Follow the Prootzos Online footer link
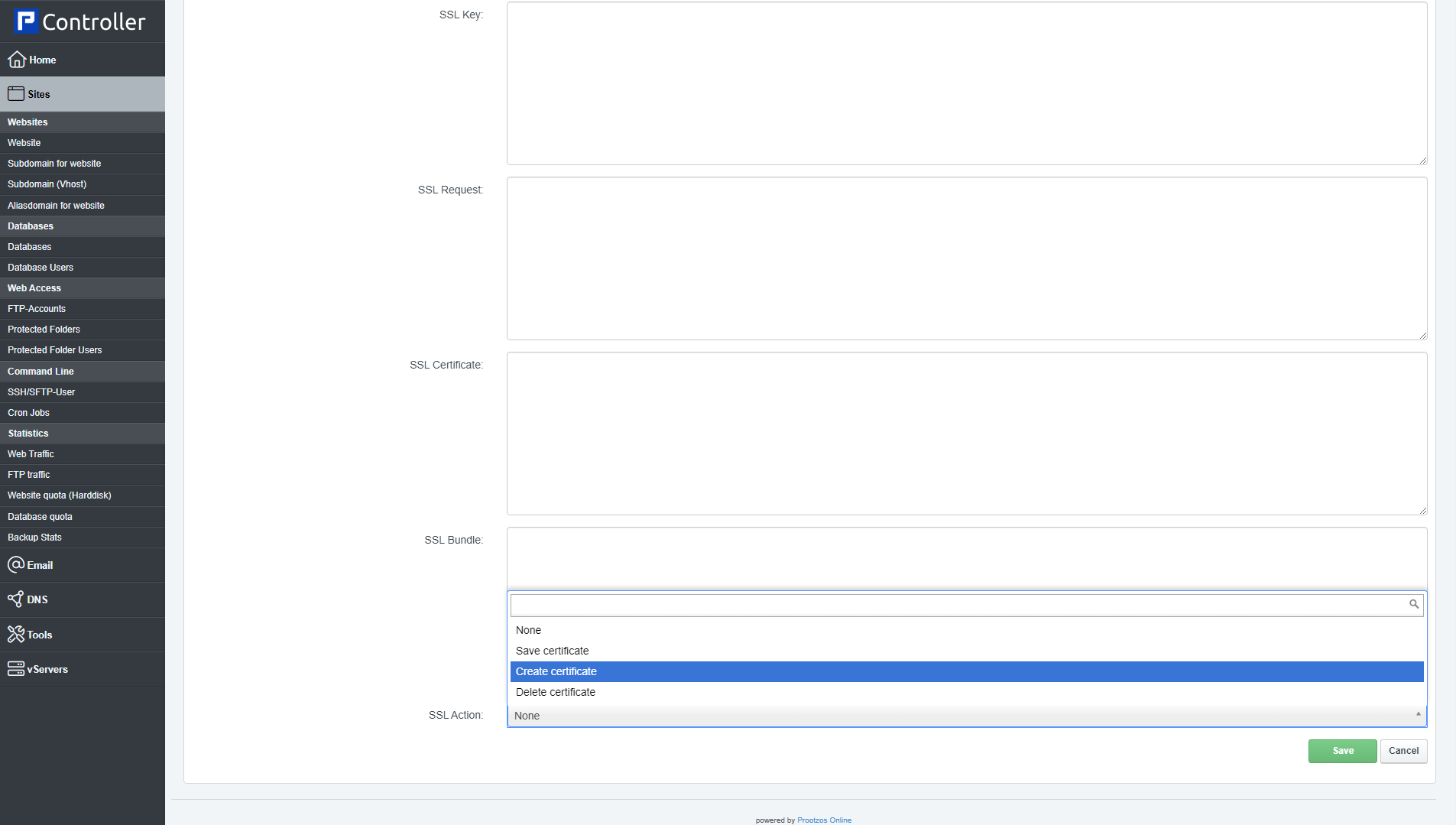Screen dimensions: 1456x825 click(824, 820)
